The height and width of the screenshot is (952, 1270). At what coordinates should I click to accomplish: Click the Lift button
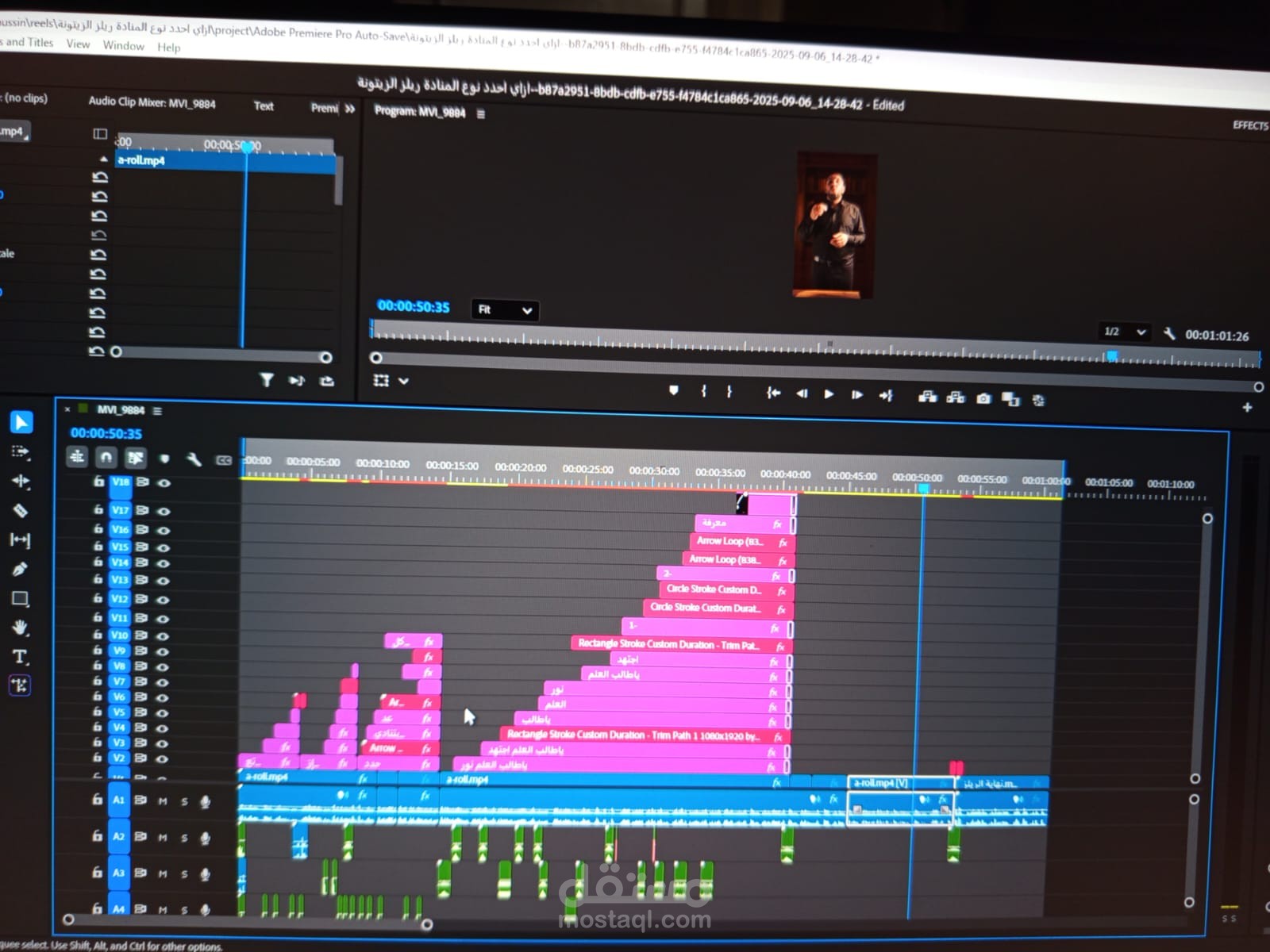coord(927,396)
